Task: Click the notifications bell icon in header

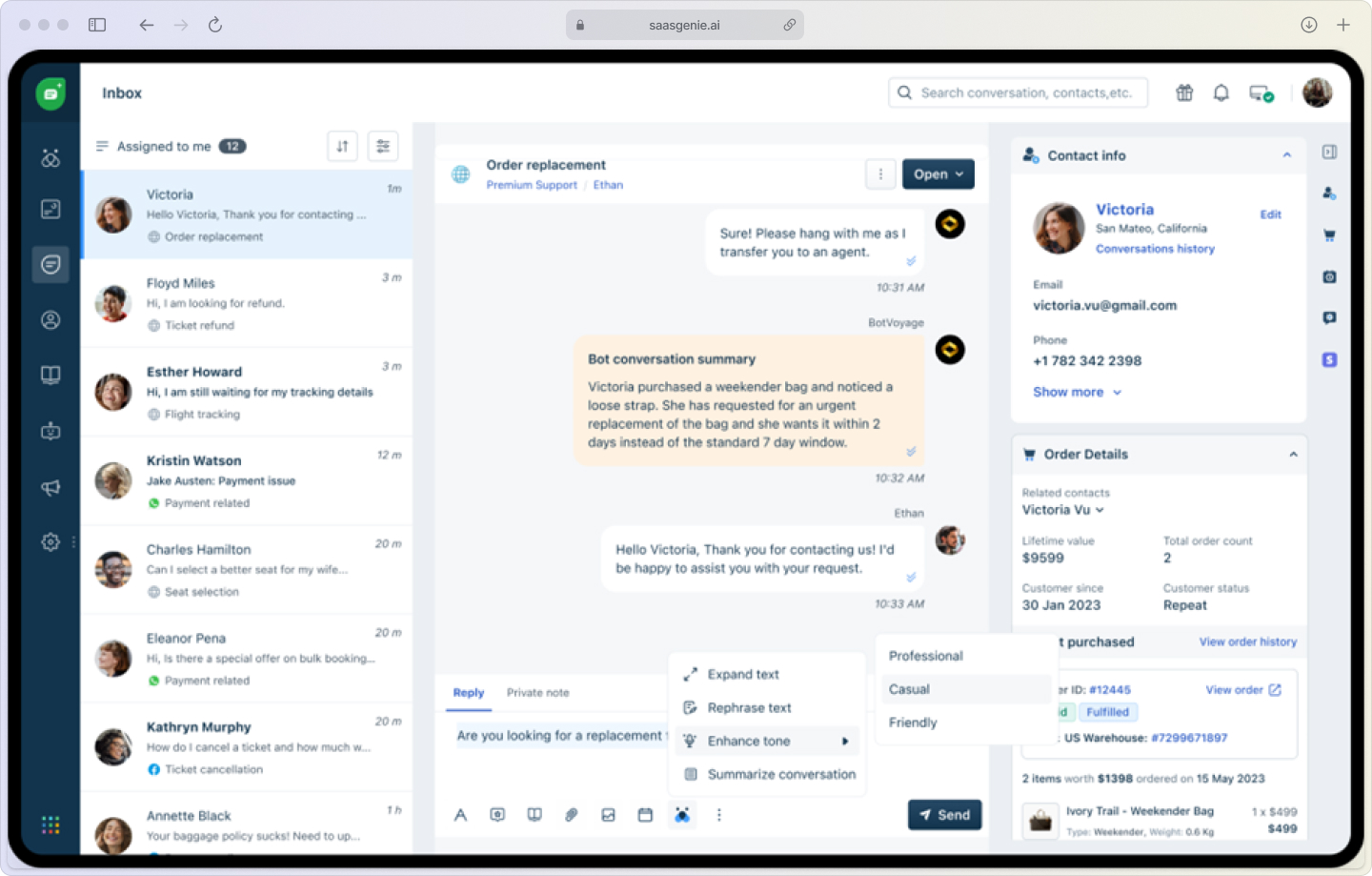Action: 1221,92
